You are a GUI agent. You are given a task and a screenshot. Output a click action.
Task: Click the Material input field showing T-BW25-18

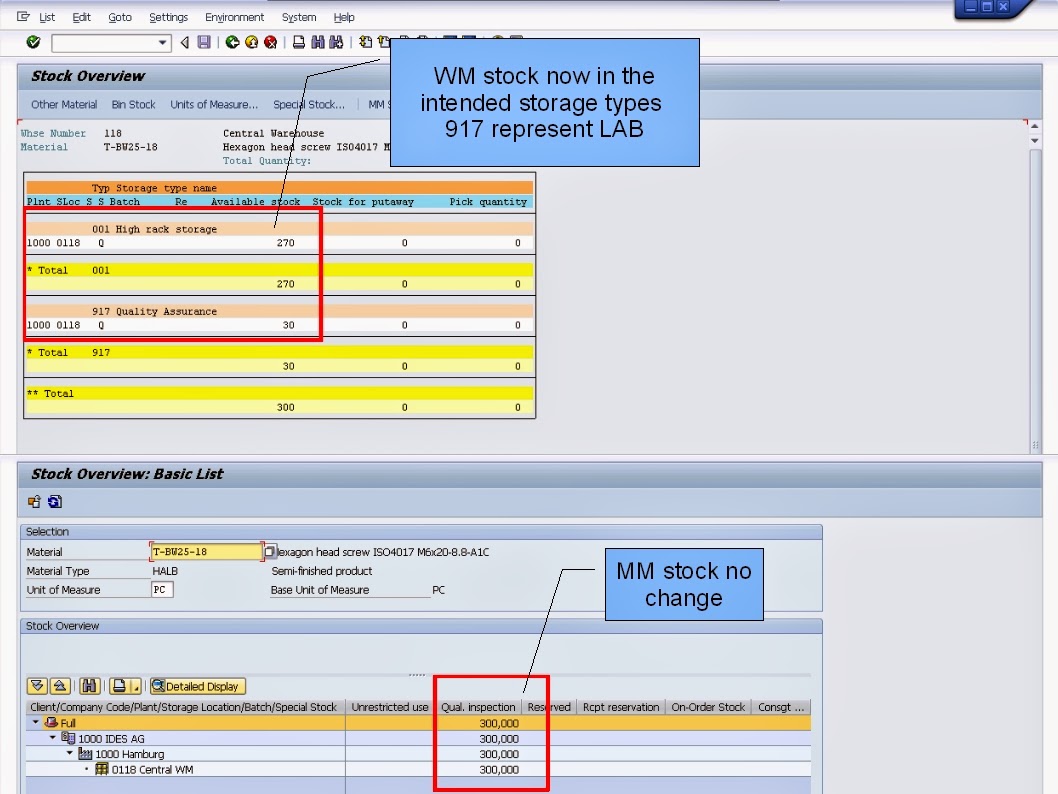[x=205, y=551]
